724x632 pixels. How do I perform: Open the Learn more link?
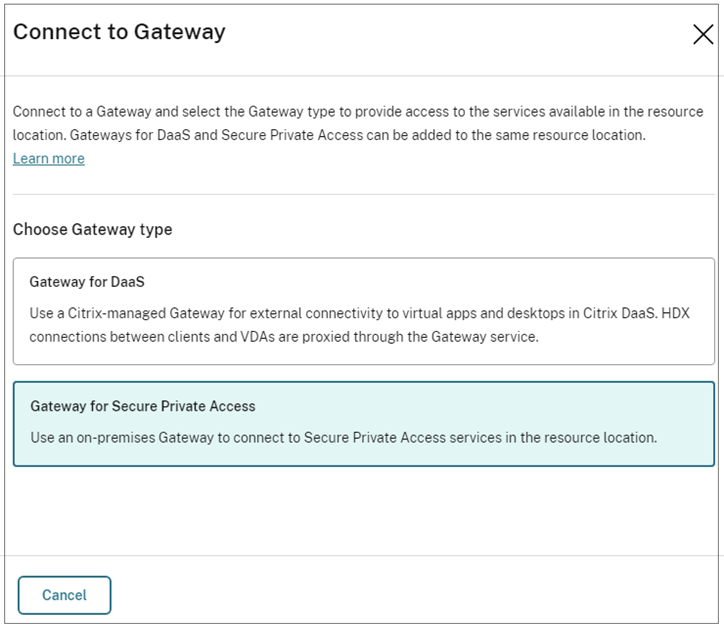click(x=48, y=158)
